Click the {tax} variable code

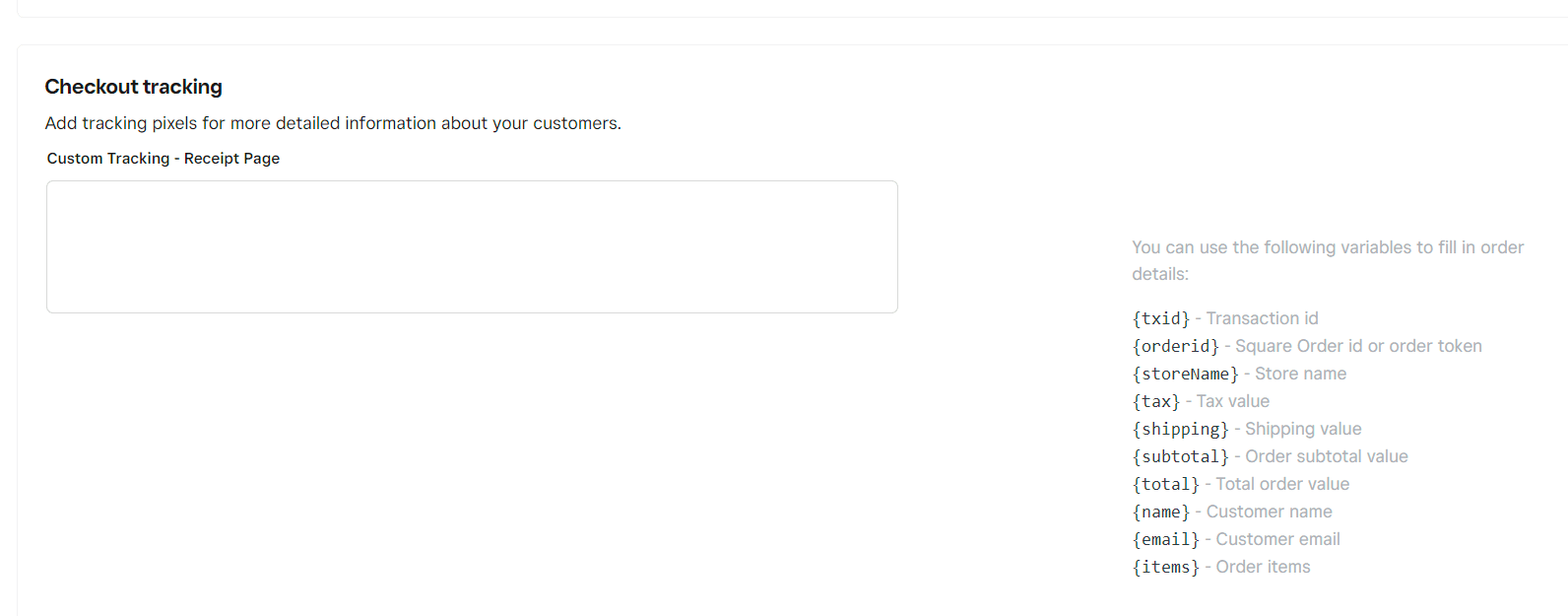tap(1155, 401)
